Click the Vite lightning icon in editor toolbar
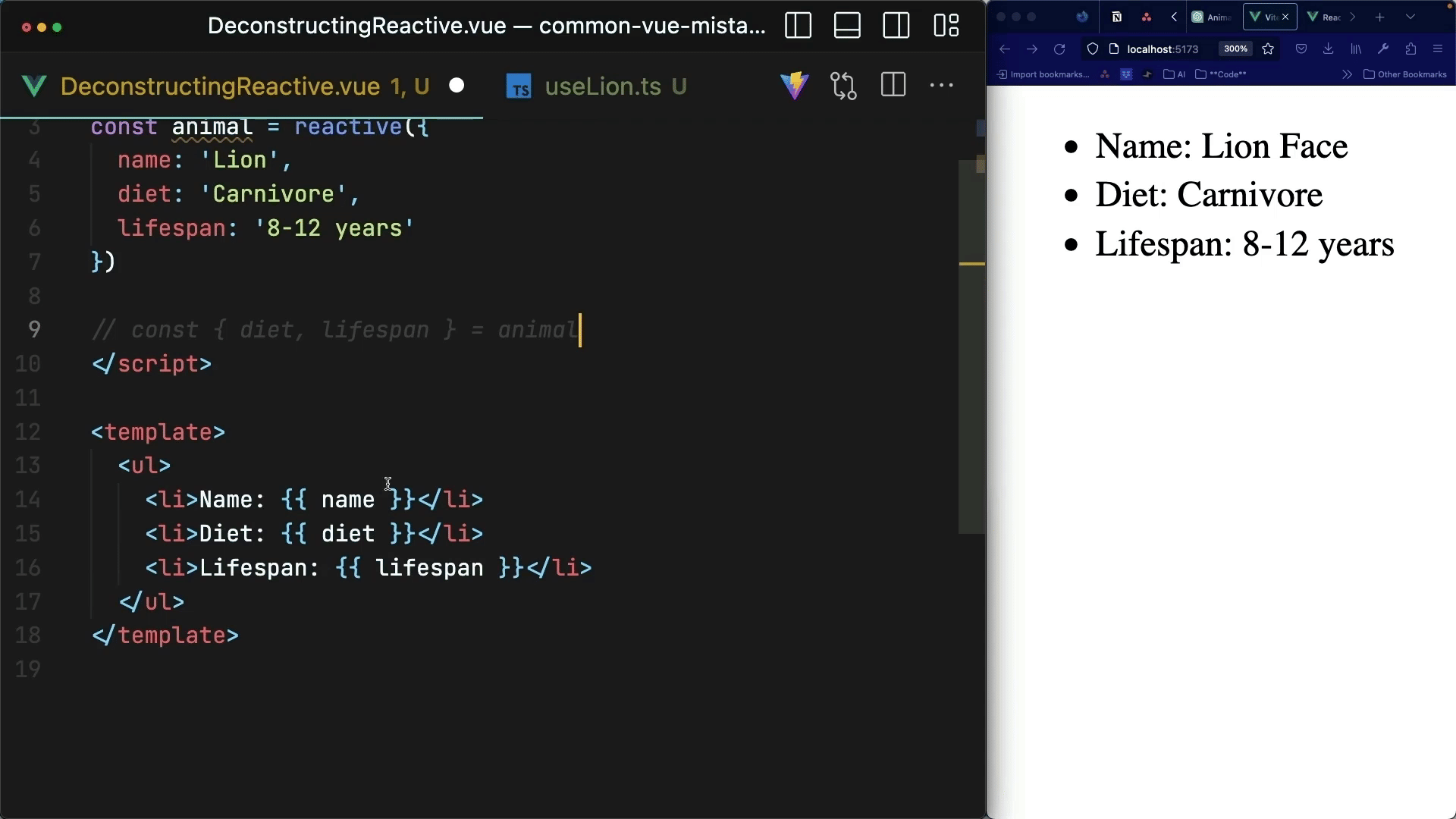Image resolution: width=1456 pixels, height=819 pixels. point(794,86)
